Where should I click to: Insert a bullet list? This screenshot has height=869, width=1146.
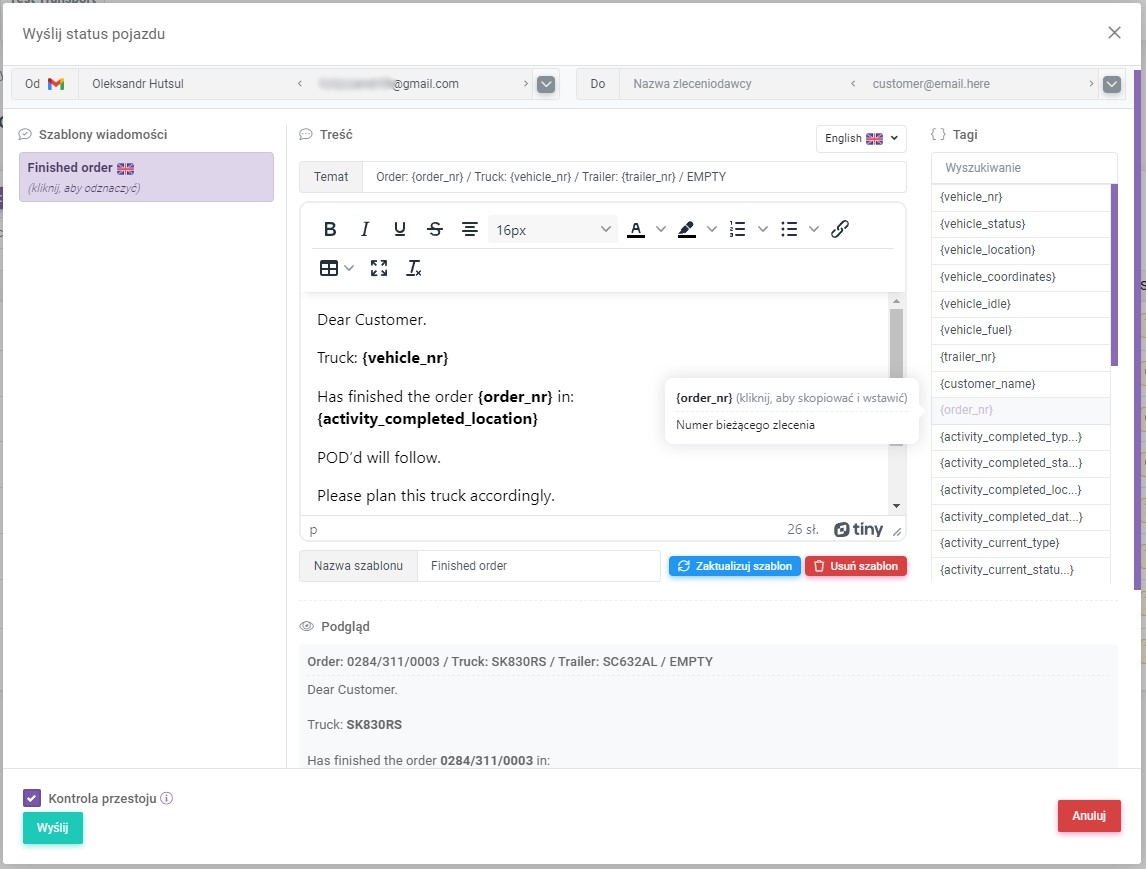coord(789,229)
